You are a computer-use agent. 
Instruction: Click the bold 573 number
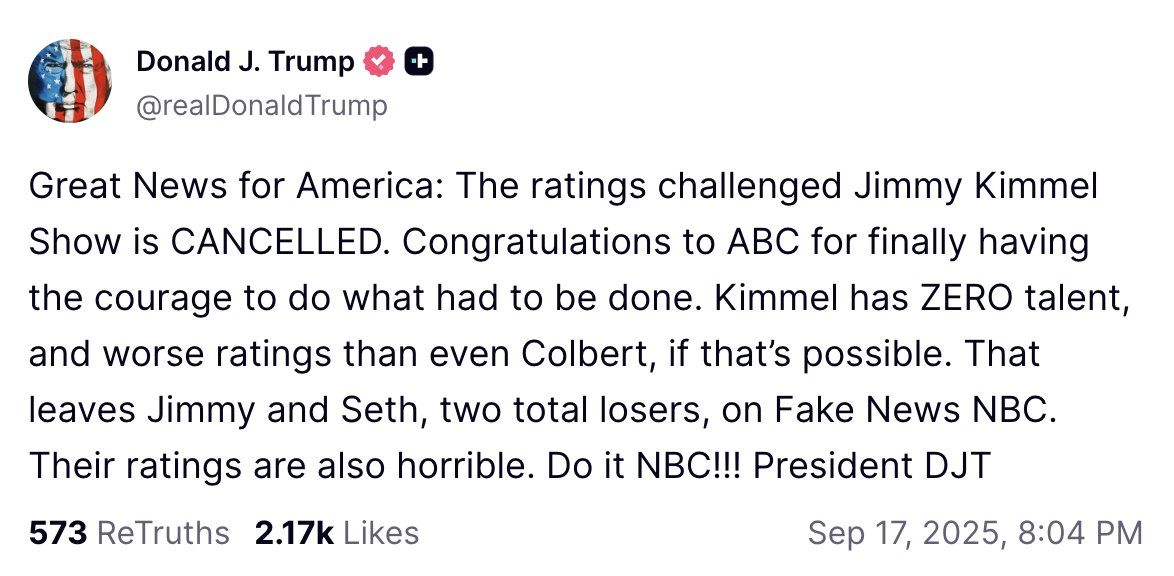pos(57,532)
